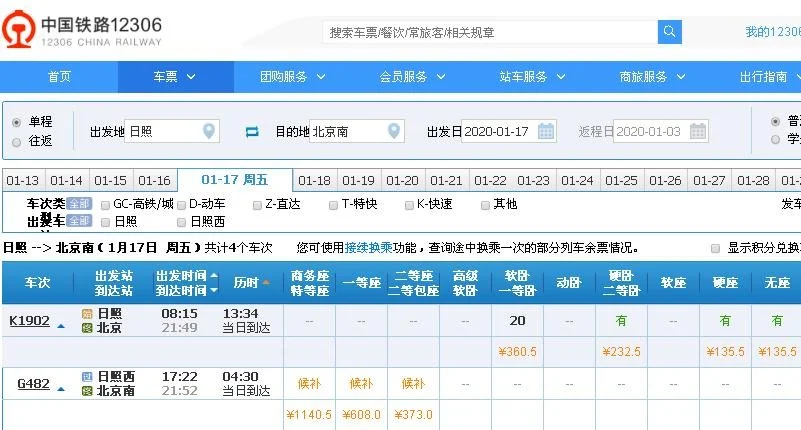Open the 站车服务 dropdown menu

coord(533,77)
